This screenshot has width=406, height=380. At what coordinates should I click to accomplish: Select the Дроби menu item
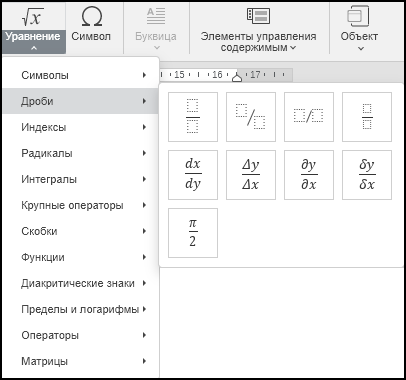tap(80, 101)
